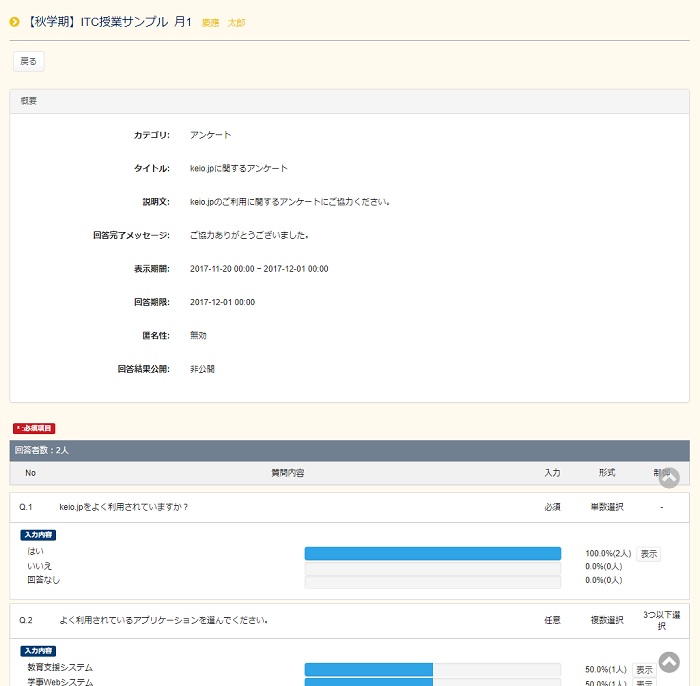Click the empty result bar for いいえ
This screenshot has height=686, width=700.
click(x=432, y=567)
